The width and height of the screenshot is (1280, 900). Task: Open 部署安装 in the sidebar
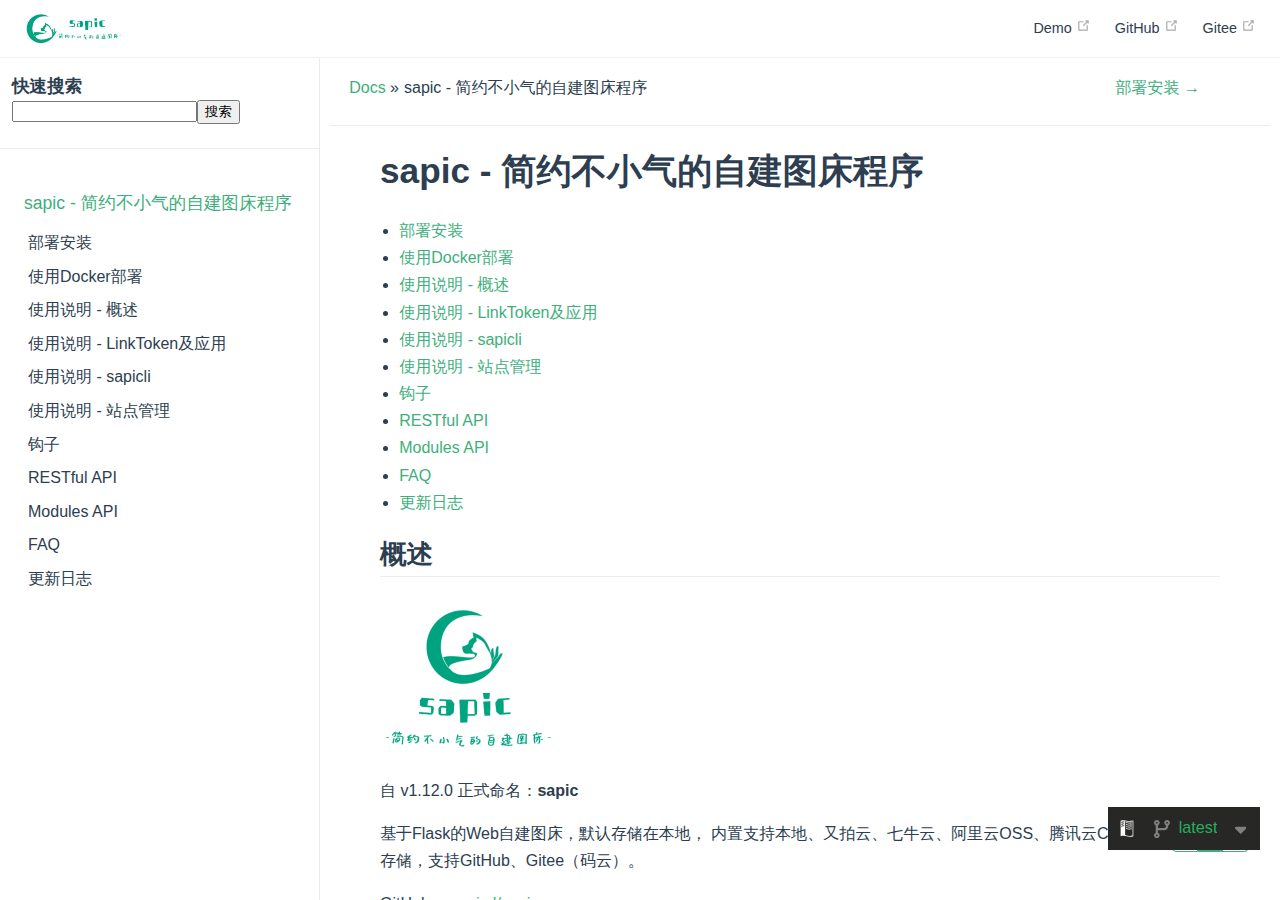60,243
